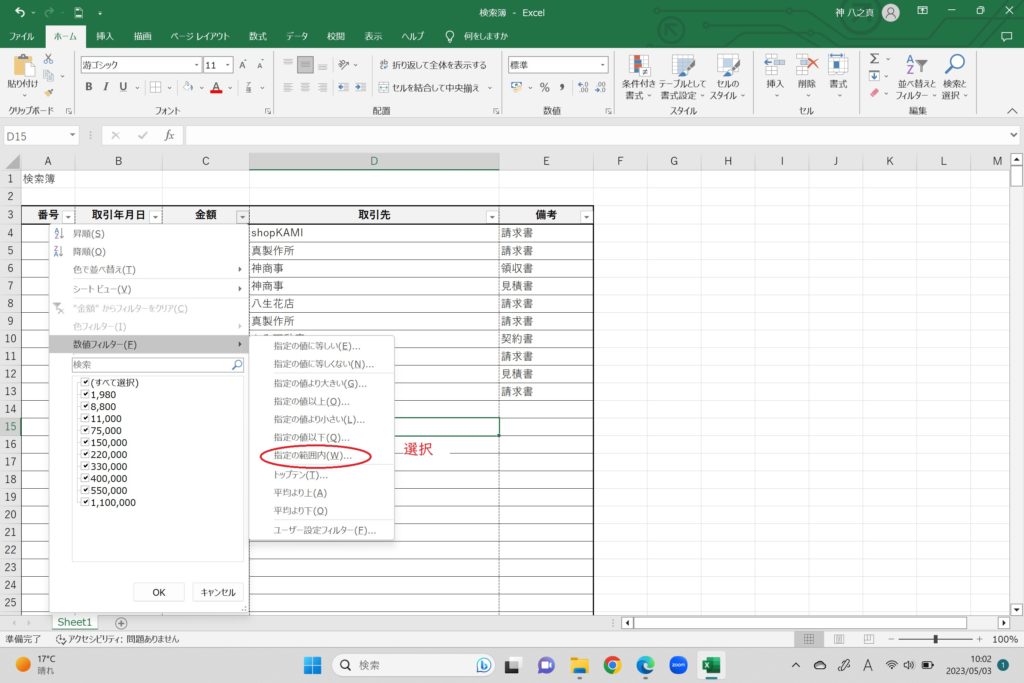The height and width of the screenshot is (683, 1024).
Task: Click the キャンセル button
Action: [217, 592]
